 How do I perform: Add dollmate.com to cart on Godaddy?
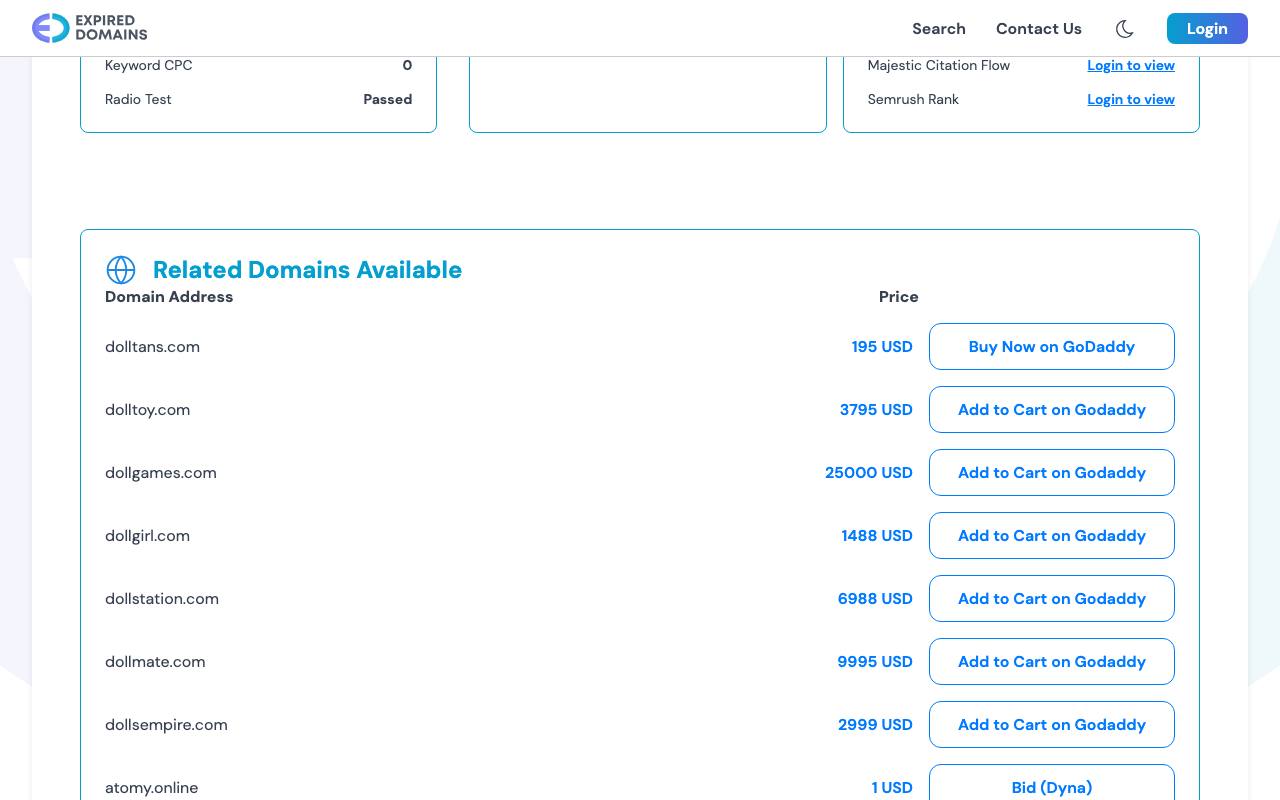tap(1051, 662)
